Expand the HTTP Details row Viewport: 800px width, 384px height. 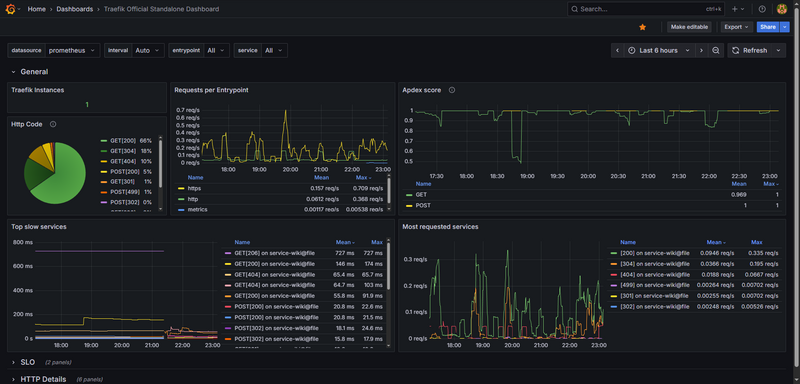click(x=38, y=379)
